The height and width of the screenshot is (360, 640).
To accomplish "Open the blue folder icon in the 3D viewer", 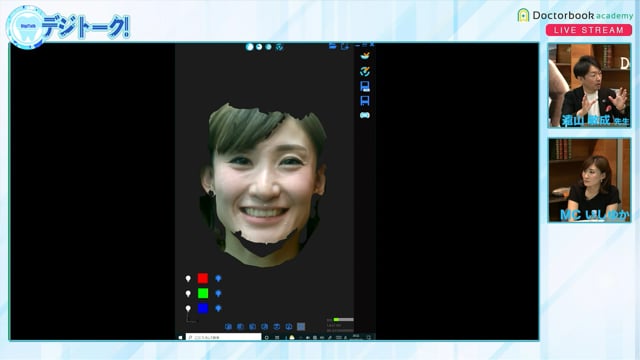I will click(x=333, y=46).
